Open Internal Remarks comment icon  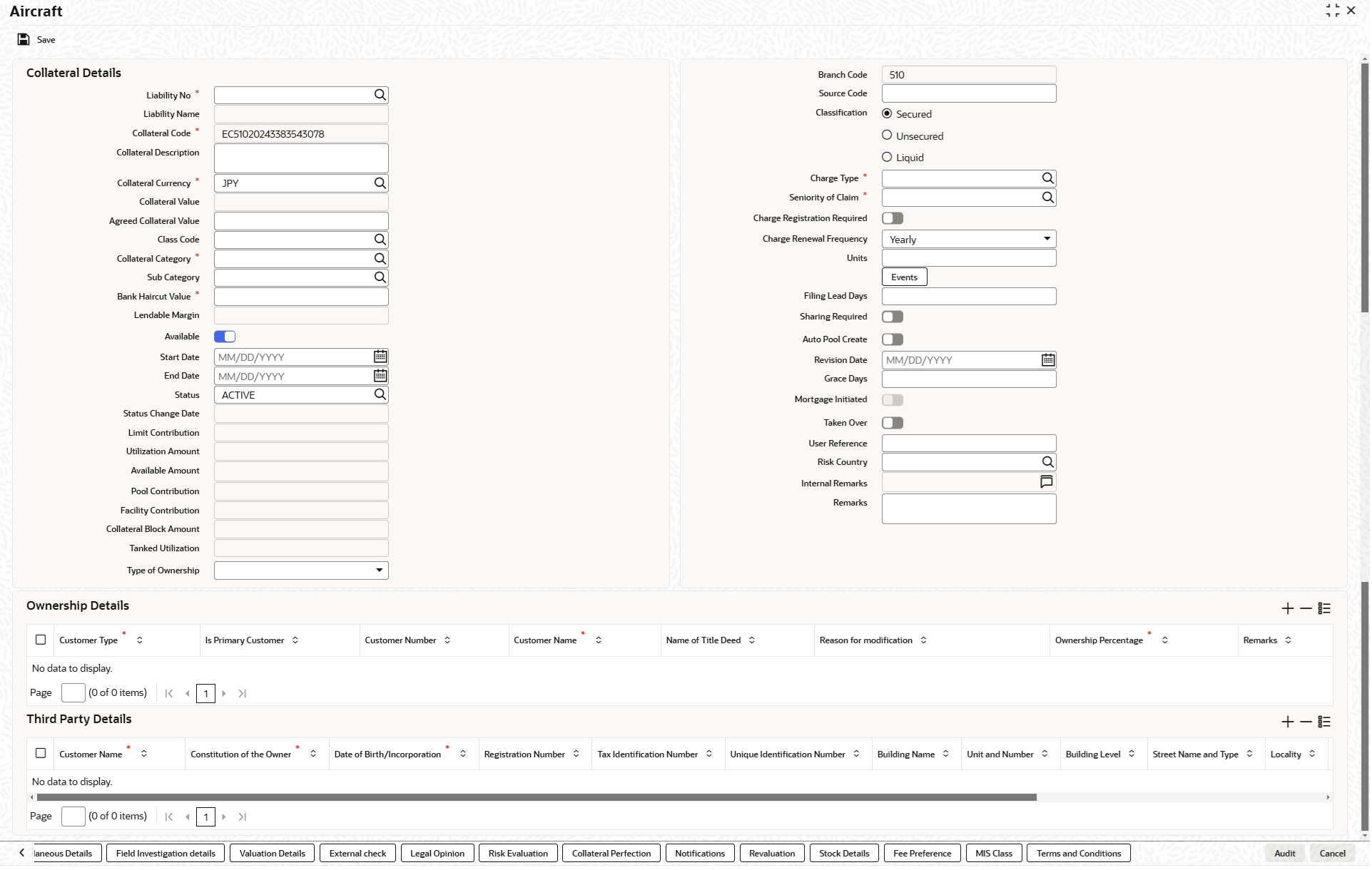(1047, 483)
